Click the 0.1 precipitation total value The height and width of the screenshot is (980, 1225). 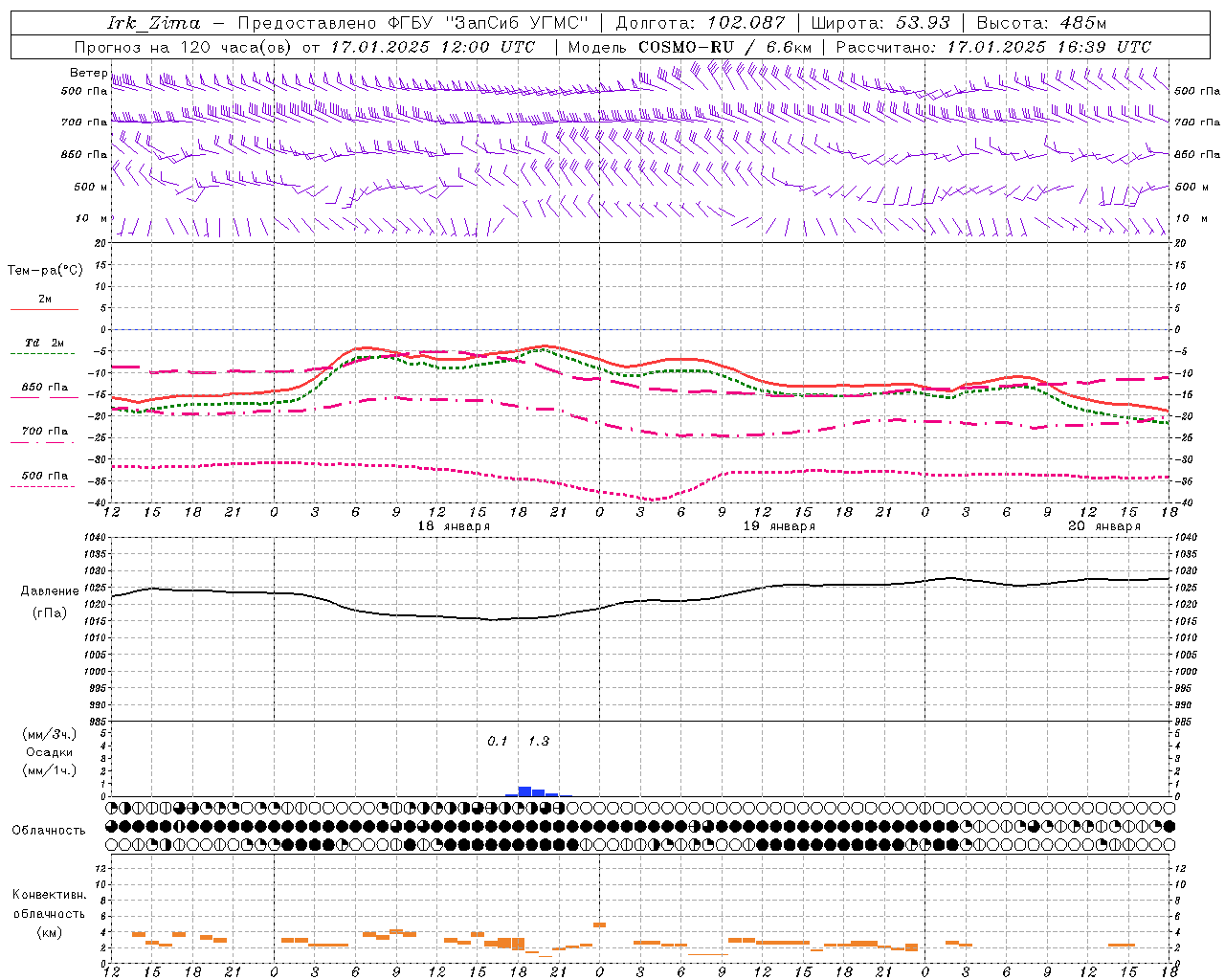(498, 741)
